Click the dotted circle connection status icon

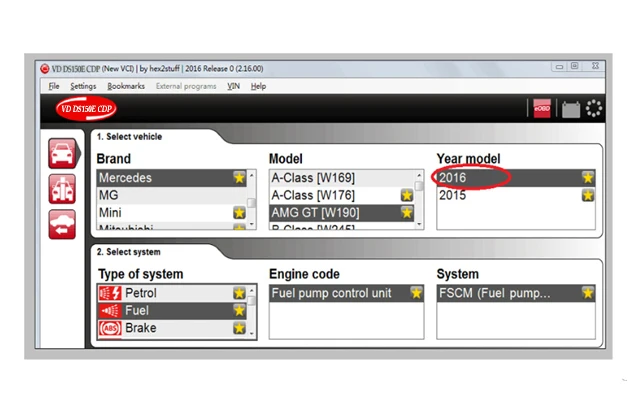pyautogui.click(x=594, y=109)
